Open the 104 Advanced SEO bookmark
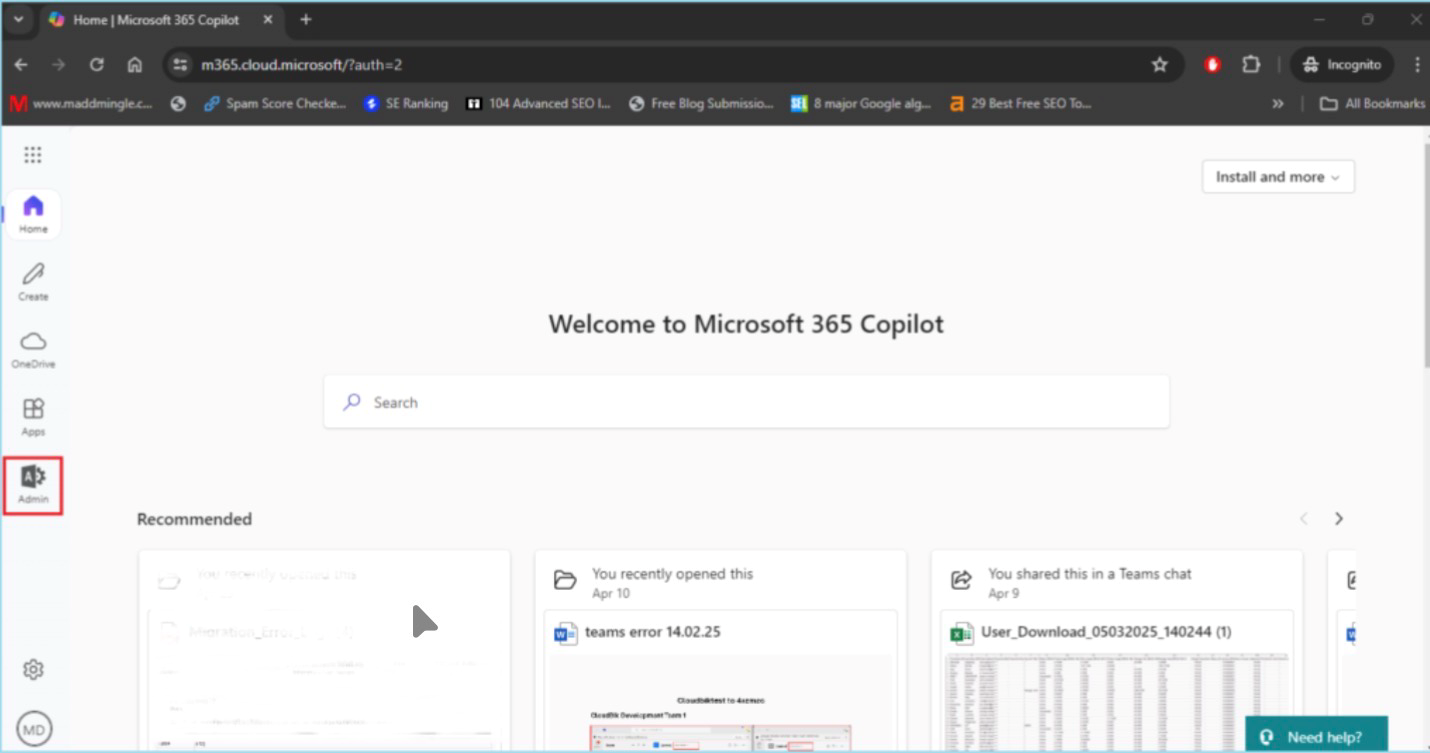1430x753 pixels. pyautogui.click(x=538, y=103)
